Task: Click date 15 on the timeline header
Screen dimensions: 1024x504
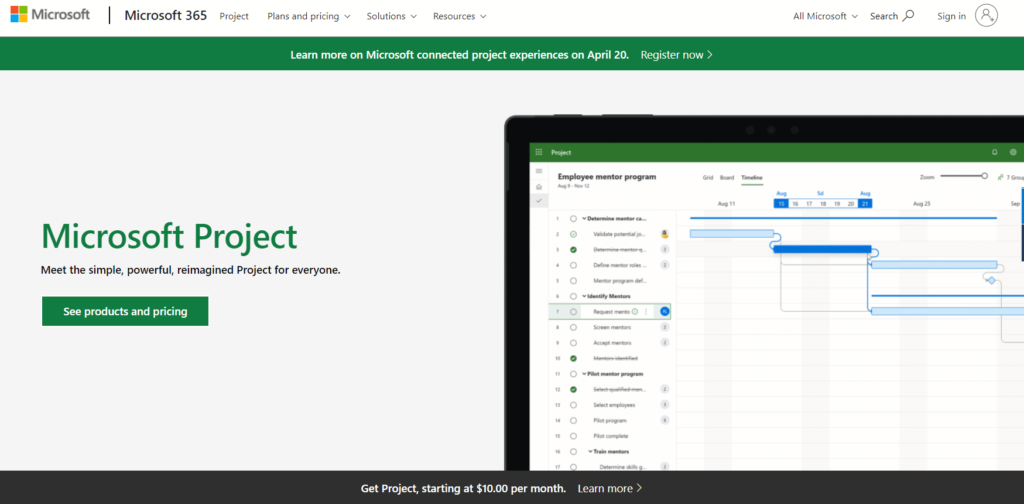Action: pyautogui.click(x=781, y=204)
